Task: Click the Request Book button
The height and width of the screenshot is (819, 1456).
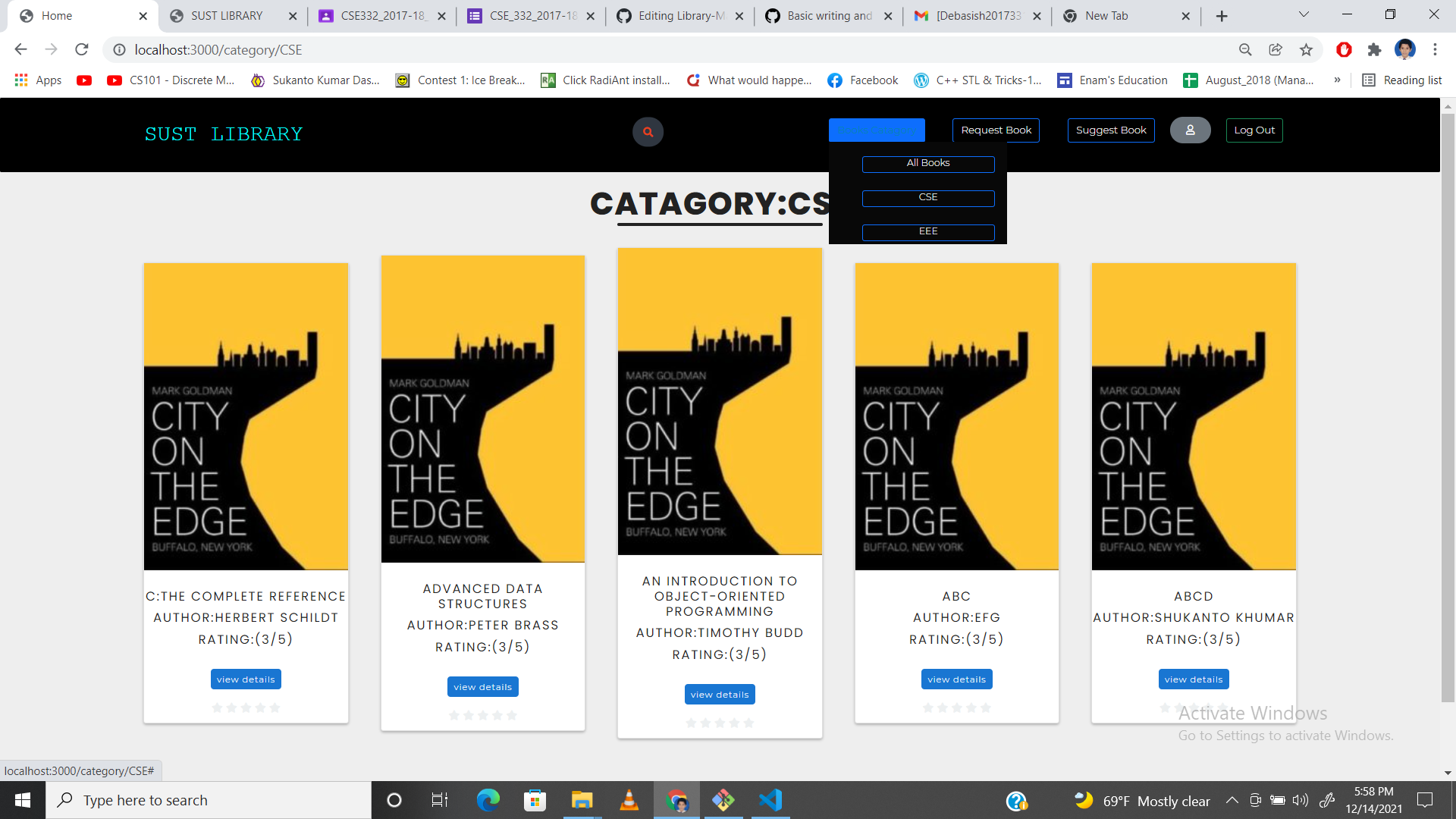Action: coord(996,130)
